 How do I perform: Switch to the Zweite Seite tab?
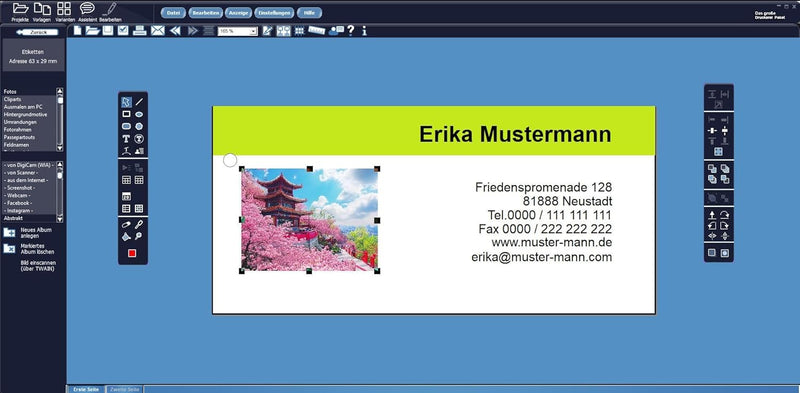[124, 389]
